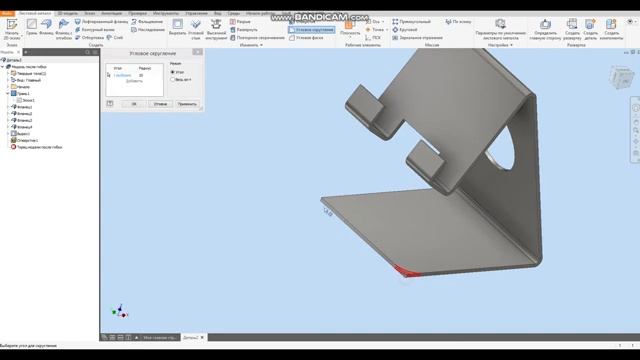Open the Проверка ribbon tab
The width and height of the screenshot is (640, 360).
(138, 13)
